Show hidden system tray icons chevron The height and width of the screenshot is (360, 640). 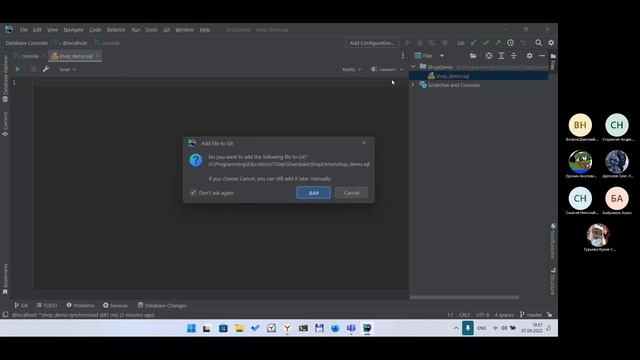tap(456, 328)
